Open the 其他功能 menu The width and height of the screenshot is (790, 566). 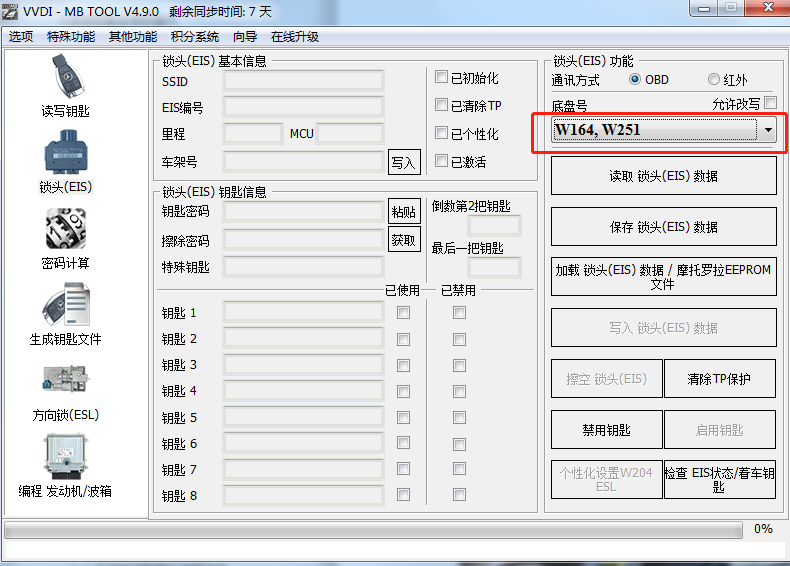point(133,37)
